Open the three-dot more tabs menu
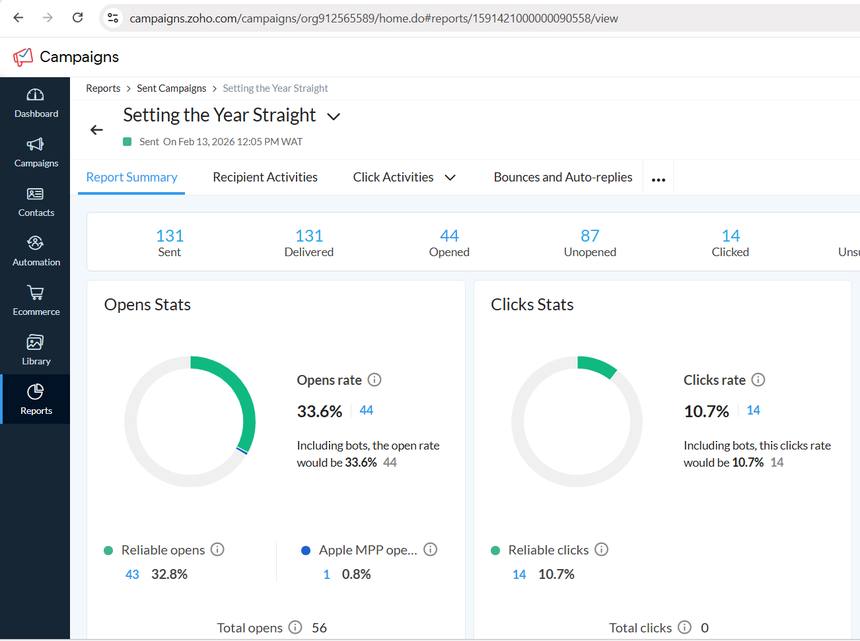 pos(658,180)
